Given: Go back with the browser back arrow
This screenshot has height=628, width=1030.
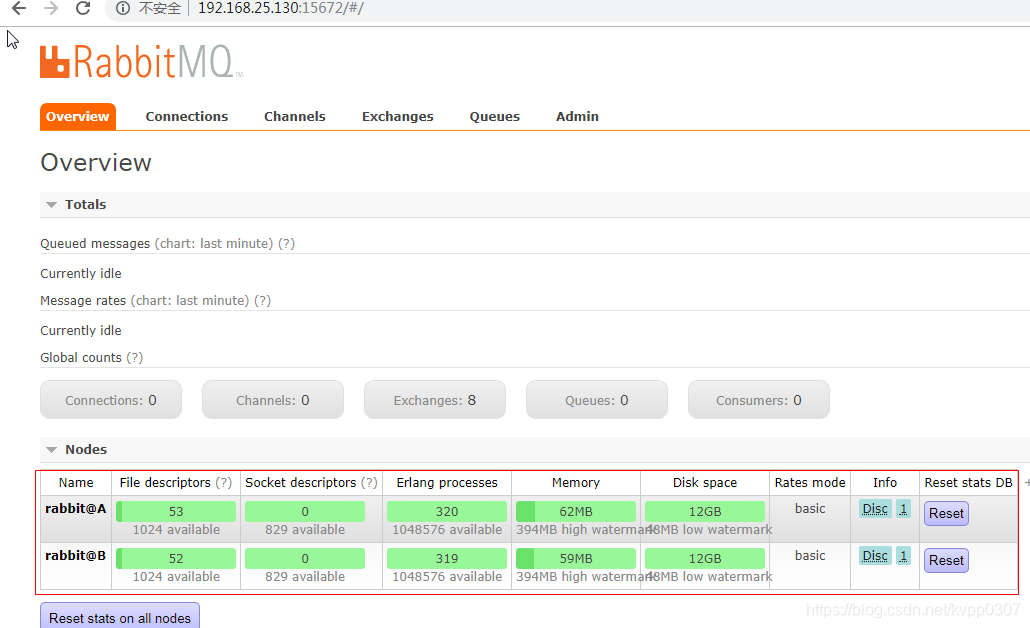Looking at the screenshot, I should (x=19, y=9).
